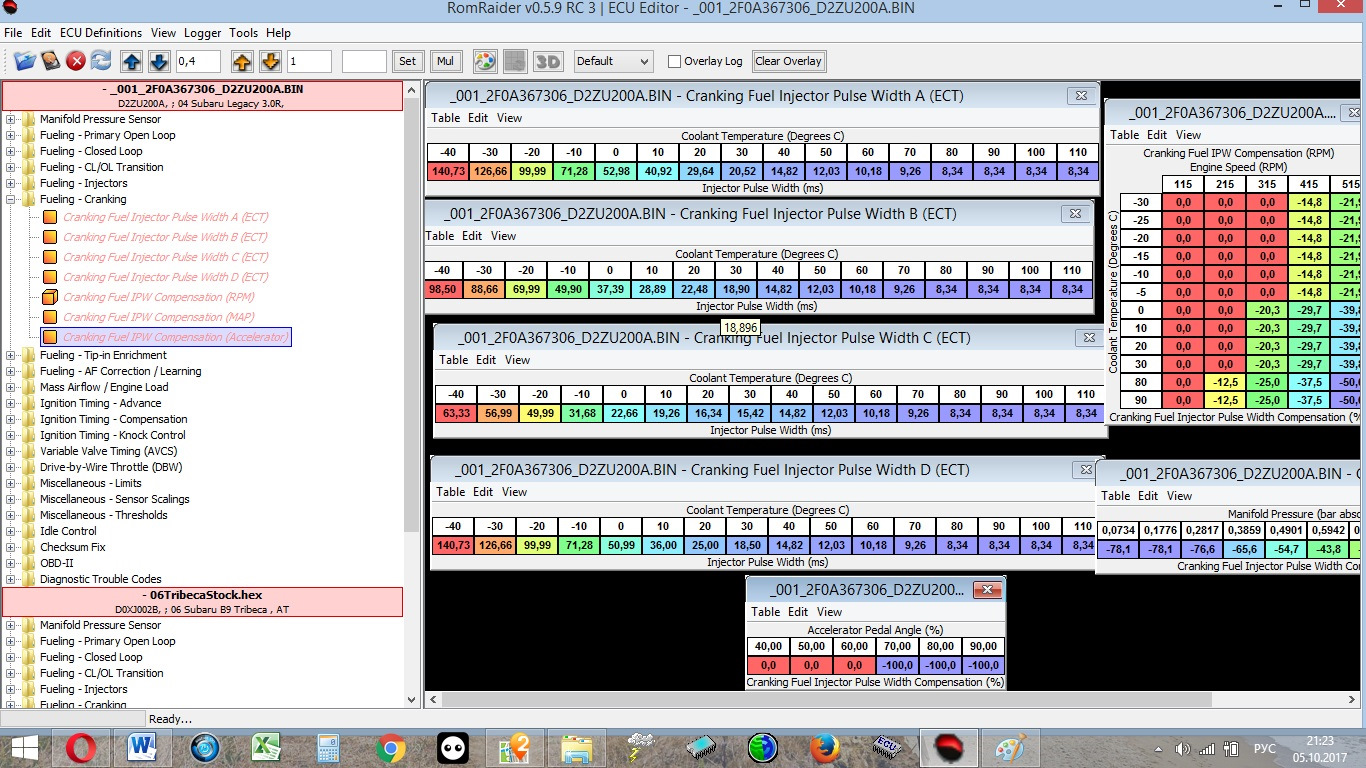Open Microsoft Word from the taskbar

[142, 748]
